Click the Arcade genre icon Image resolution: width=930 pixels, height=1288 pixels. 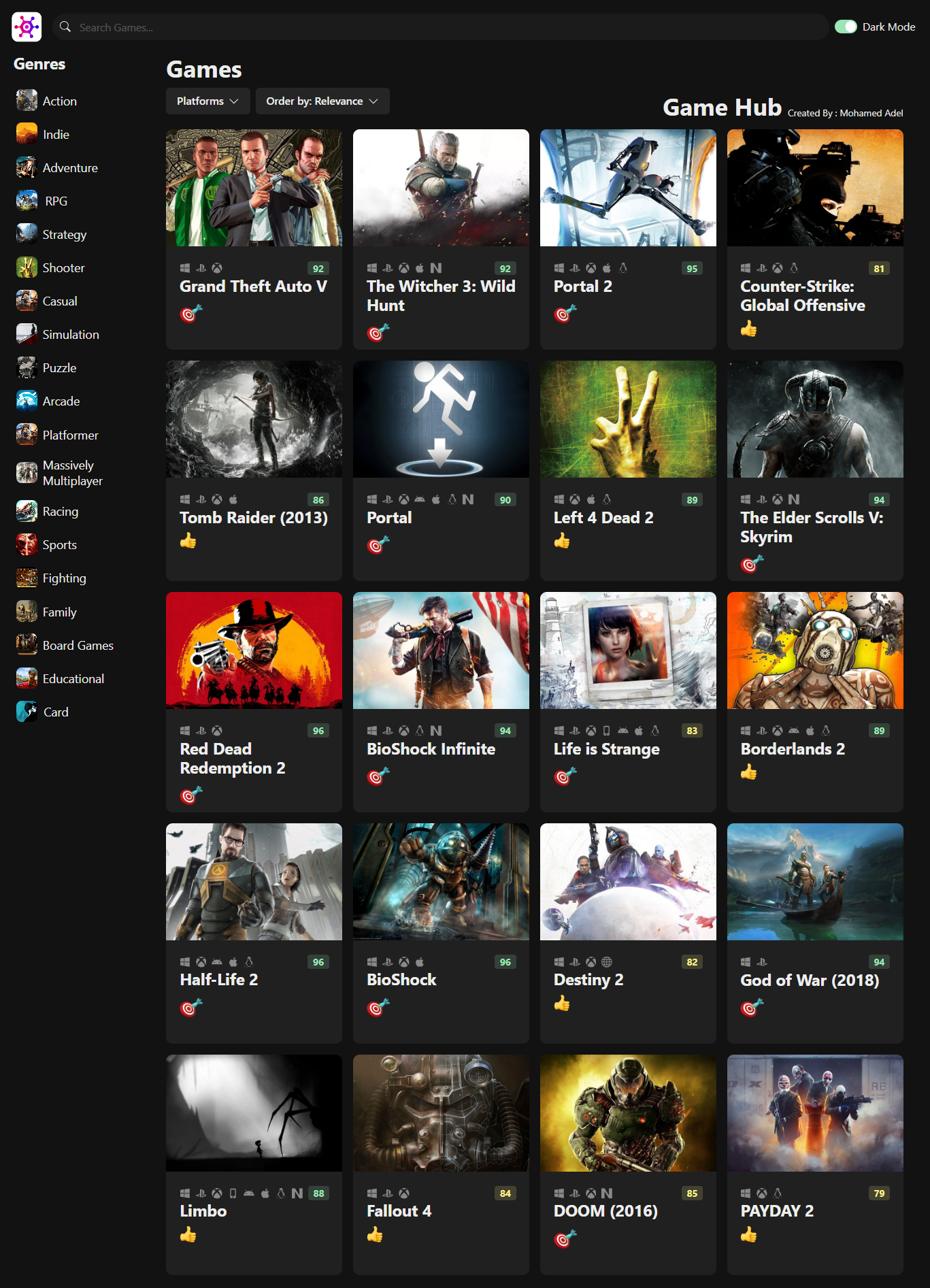27,401
